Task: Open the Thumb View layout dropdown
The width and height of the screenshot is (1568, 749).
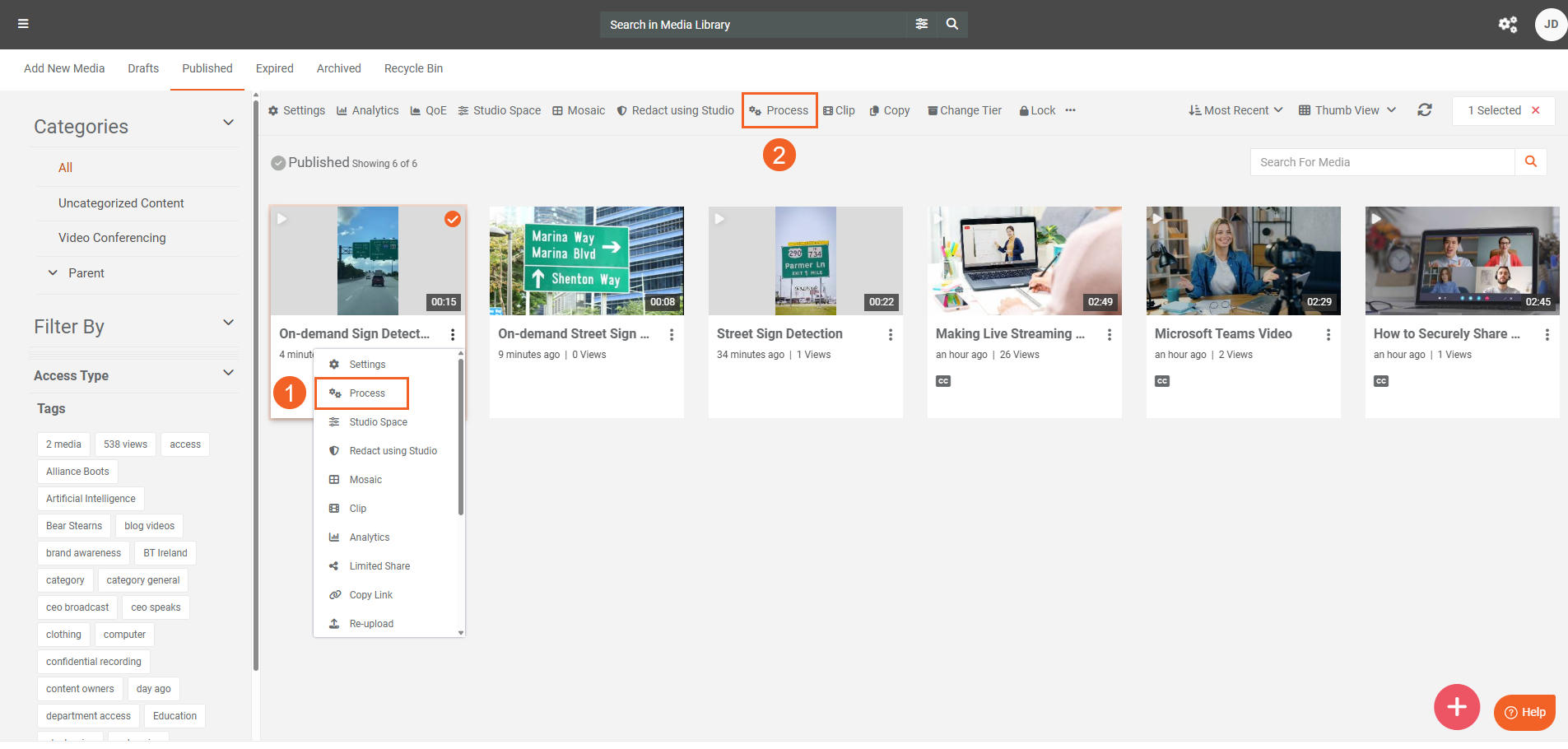Action: point(1347,110)
